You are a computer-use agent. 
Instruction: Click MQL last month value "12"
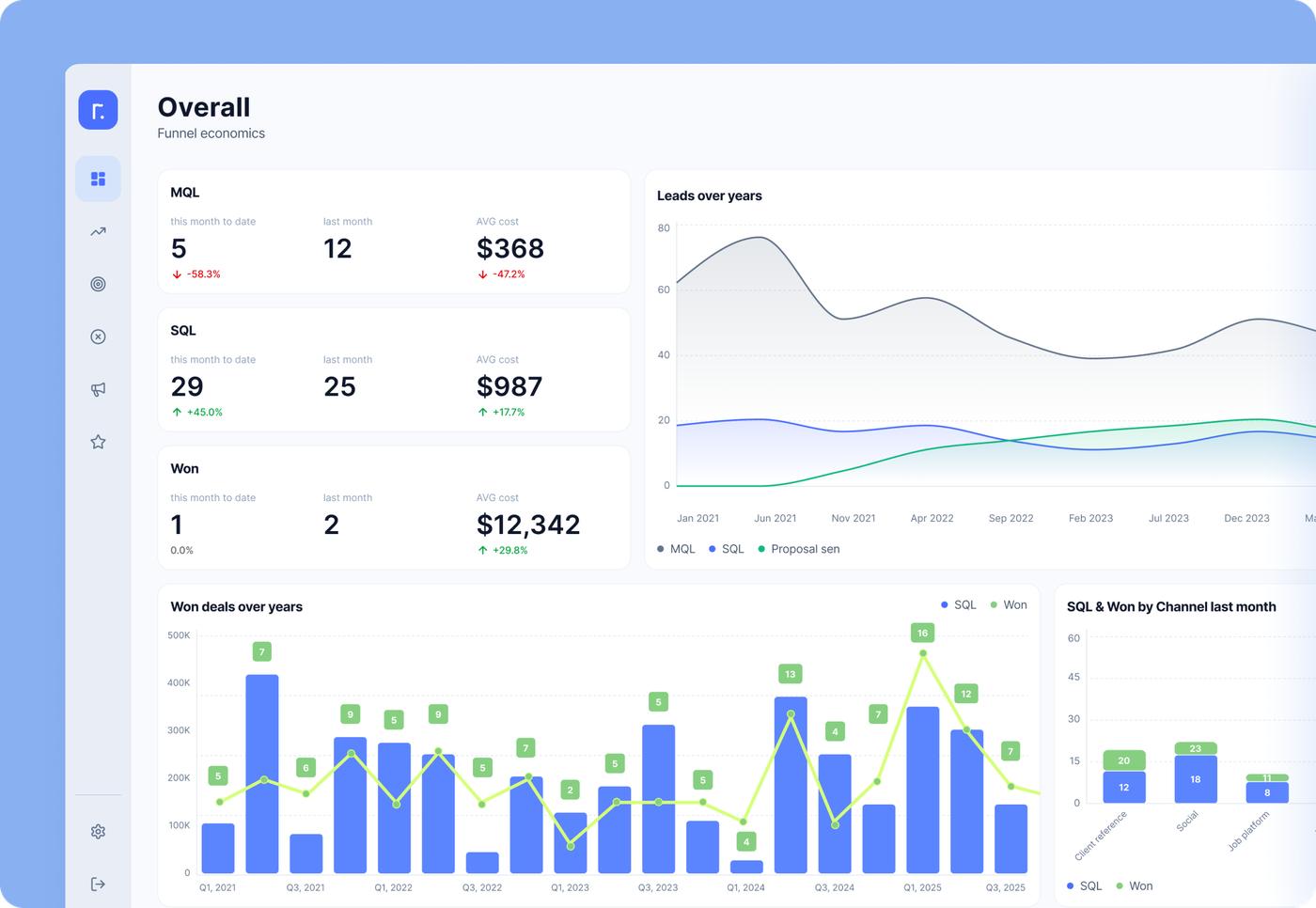tap(337, 248)
